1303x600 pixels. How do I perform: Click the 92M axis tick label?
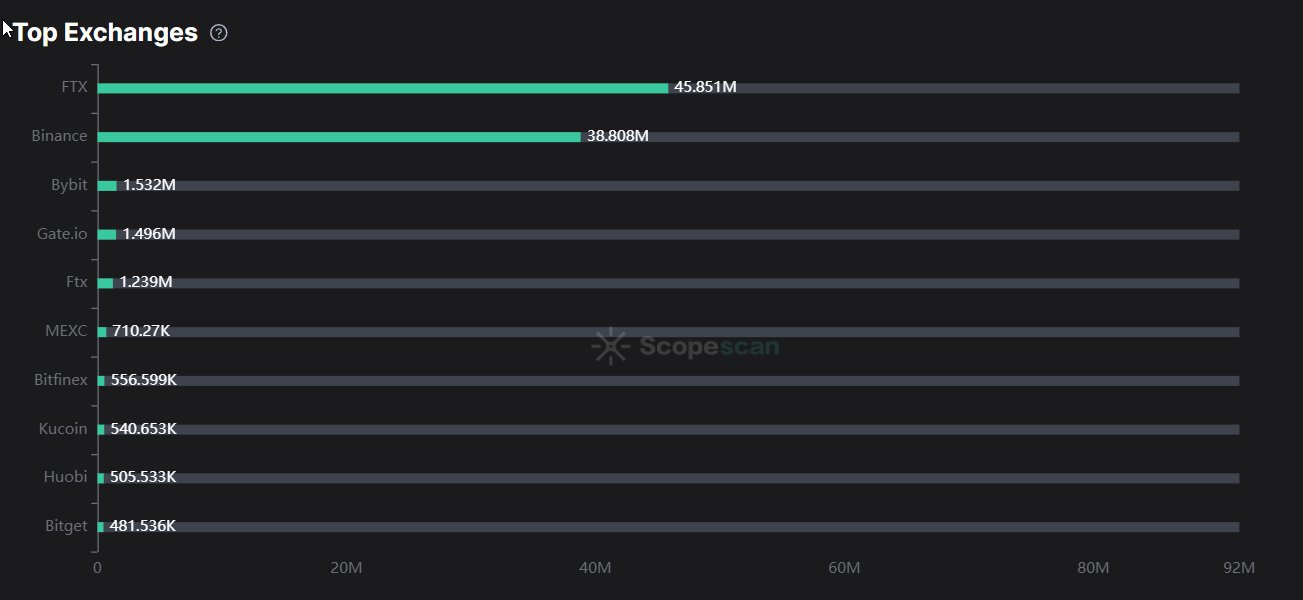[x=1238, y=568]
